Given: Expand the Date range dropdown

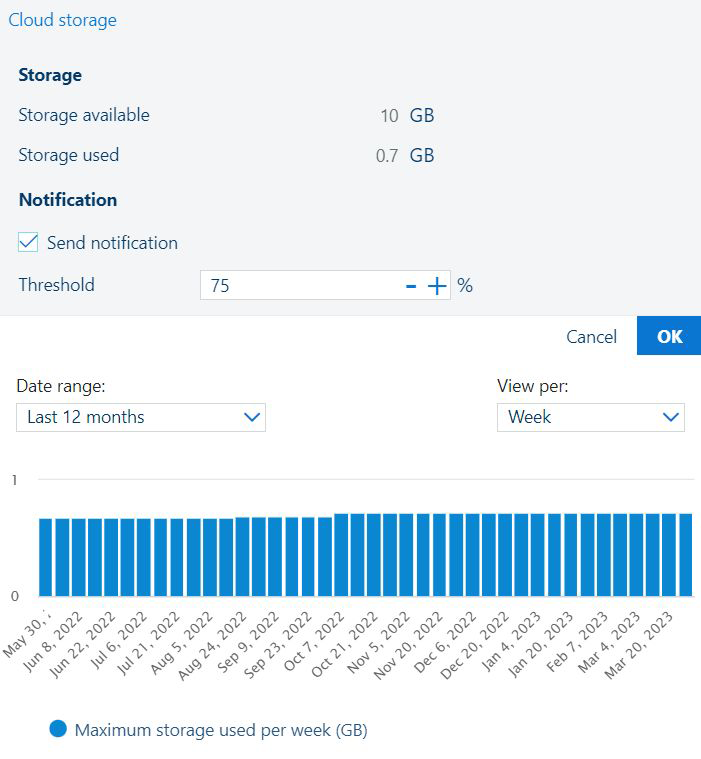Looking at the screenshot, I should tap(141, 417).
